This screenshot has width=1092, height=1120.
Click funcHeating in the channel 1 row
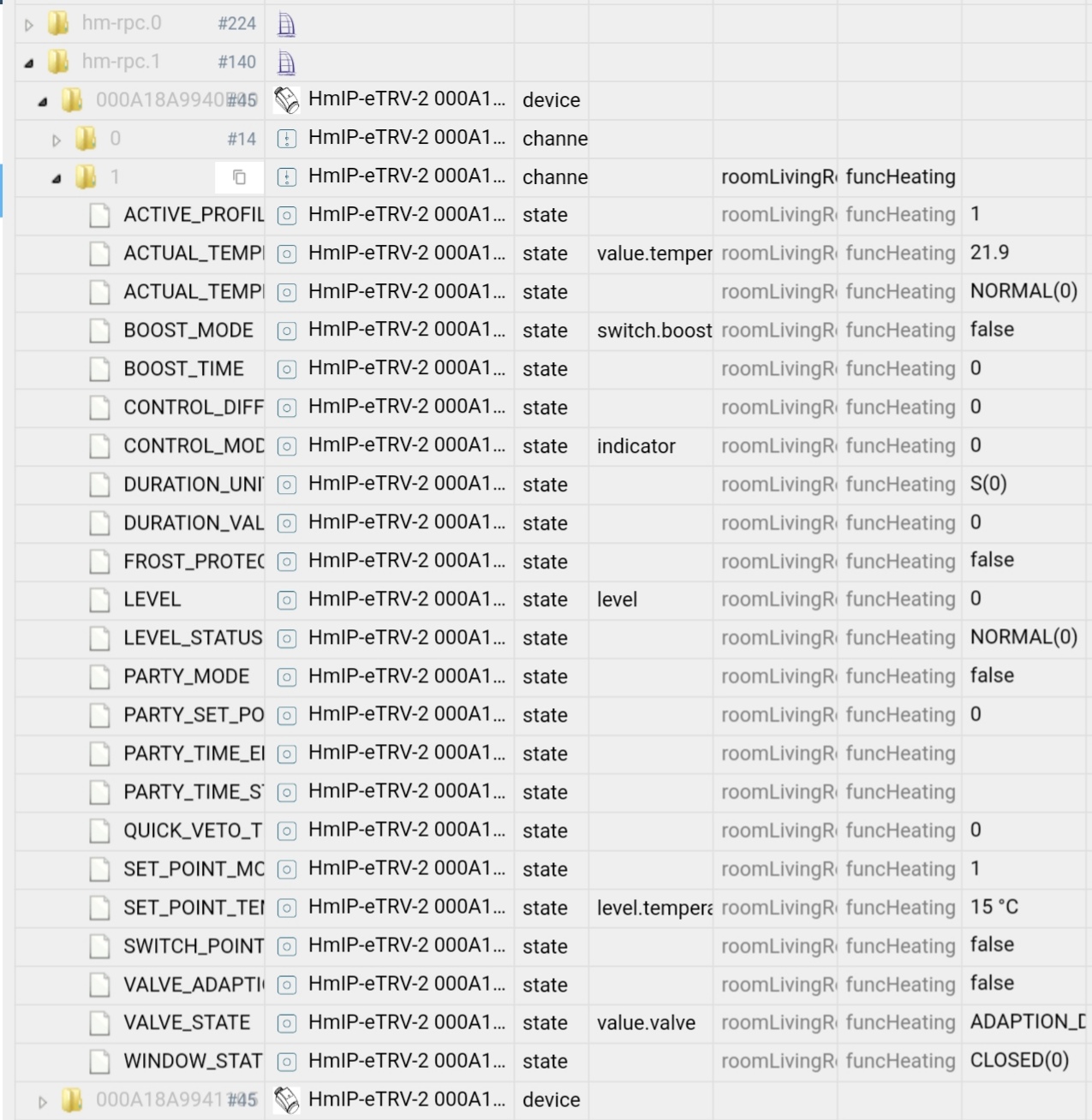[x=900, y=176]
